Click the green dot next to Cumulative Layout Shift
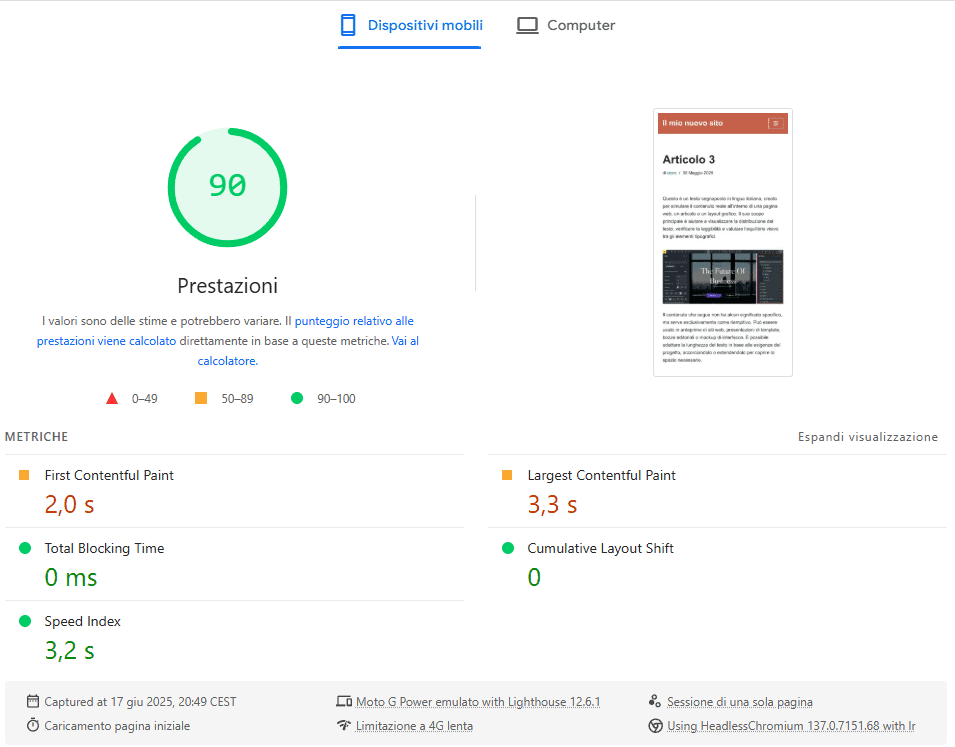Image resolution: width=955 pixels, height=747 pixels. (508, 548)
